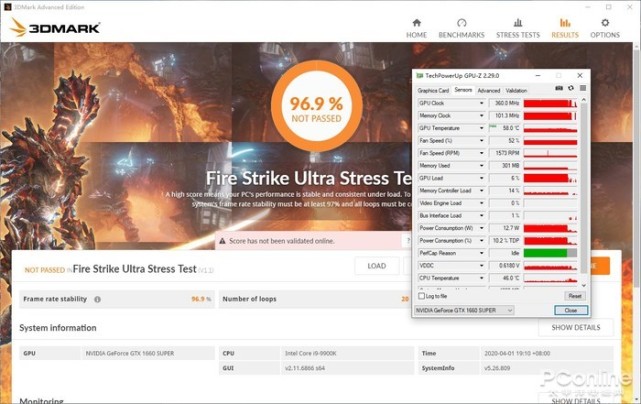Expand the Memory Clock sensor dropdown
This screenshot has height=404, width=641.
(481, 116)
